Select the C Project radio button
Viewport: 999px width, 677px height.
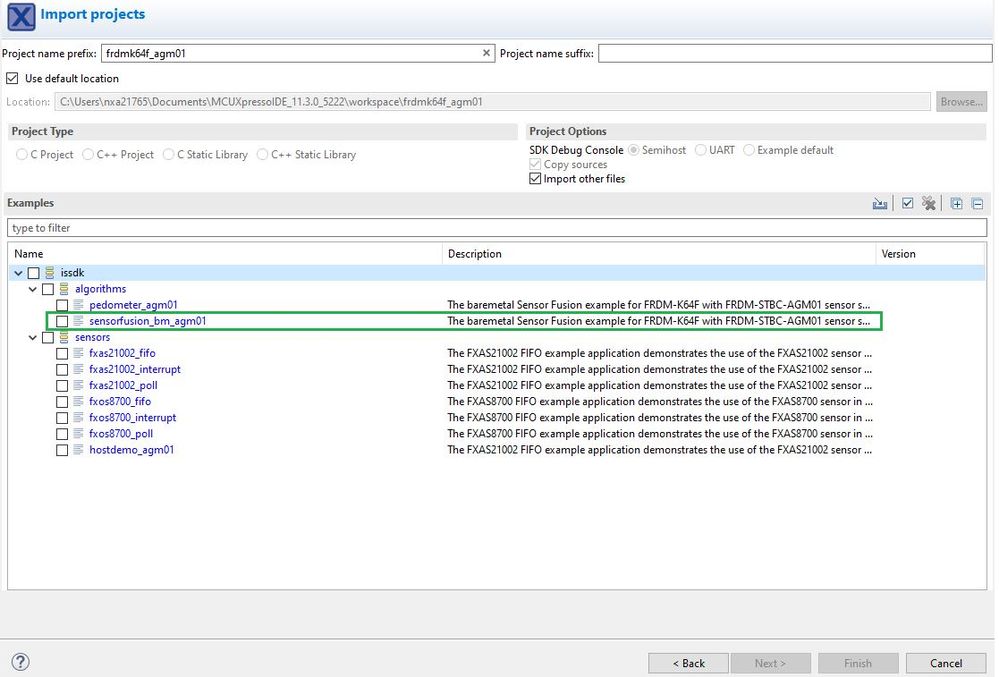(22, 155)
